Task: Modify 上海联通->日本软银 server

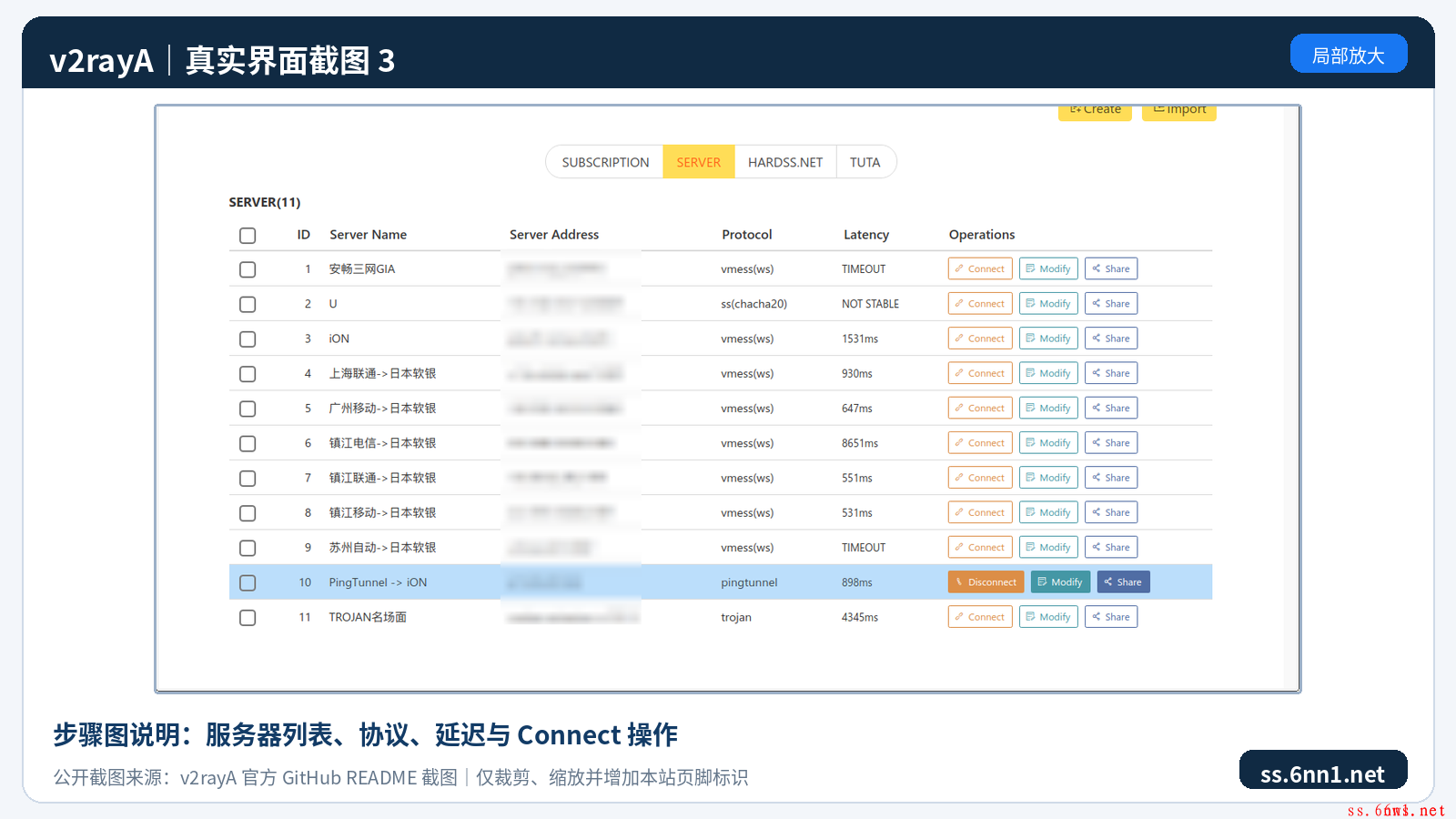Action: point(1048,373)
